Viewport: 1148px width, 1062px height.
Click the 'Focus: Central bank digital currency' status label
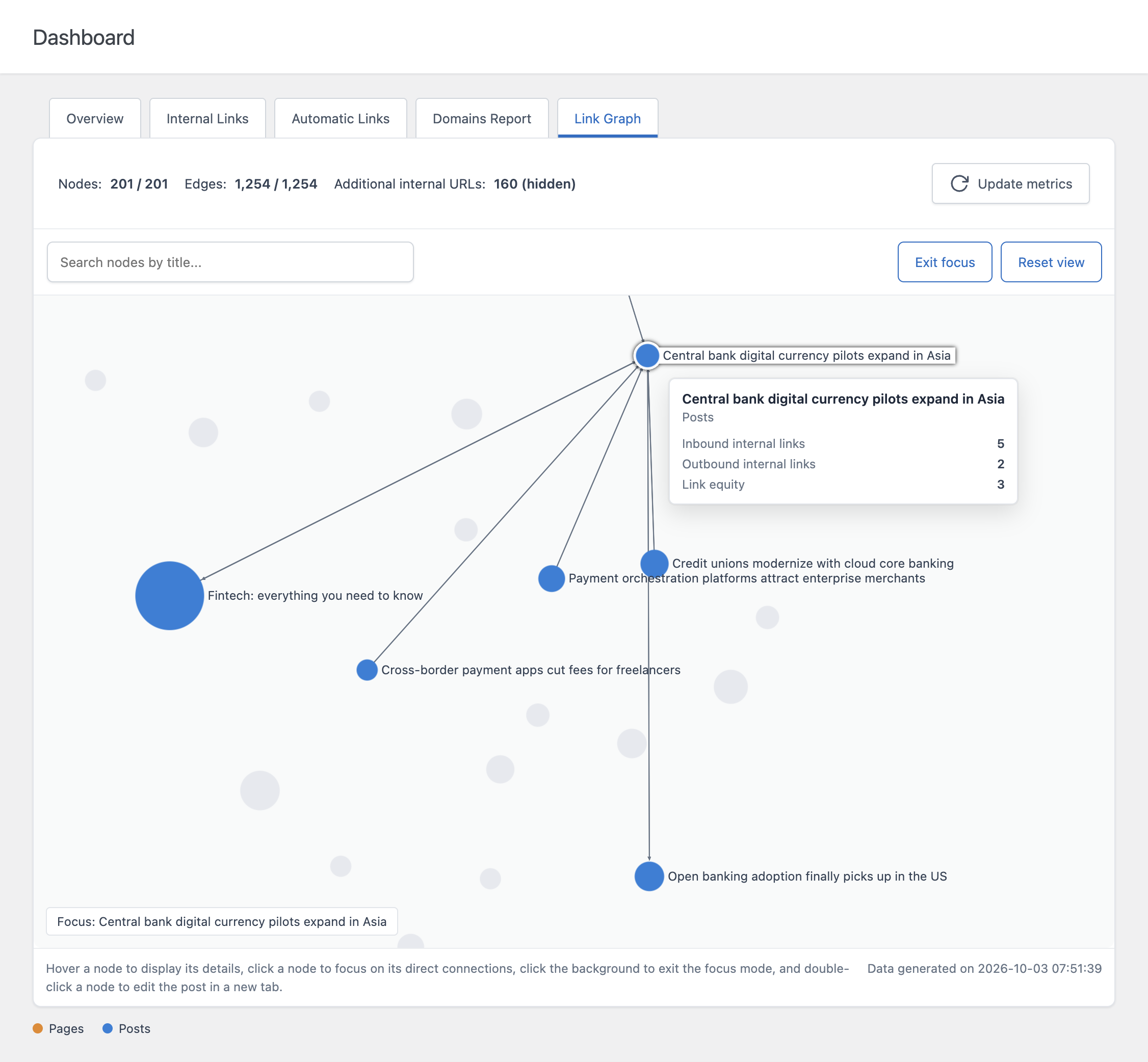pyautogui.click(x=222, y=921)
